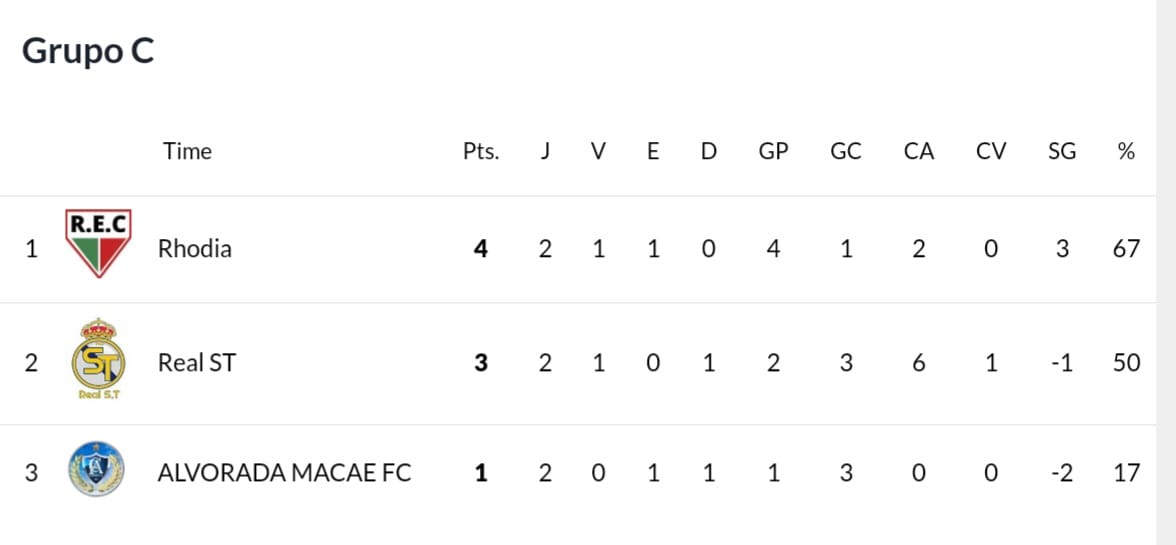Click the Pts. column header
This screenshot has height=545, width=1176.
pos(480,151)
